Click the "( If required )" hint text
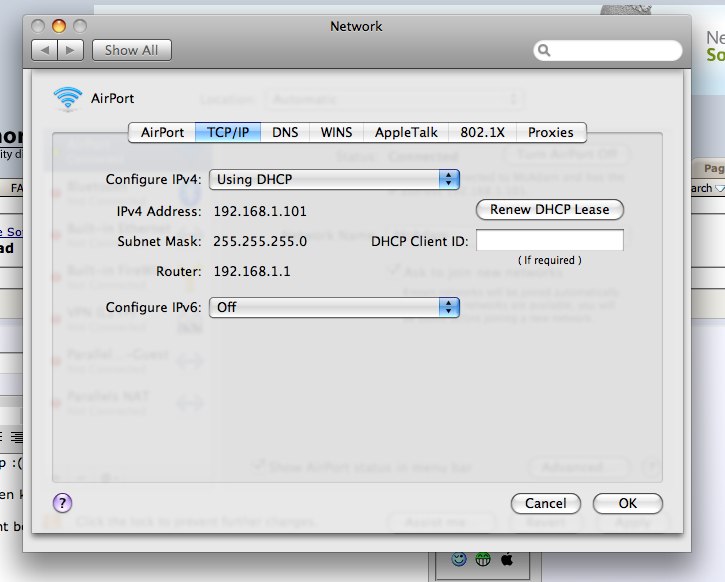 coord(550,260)
